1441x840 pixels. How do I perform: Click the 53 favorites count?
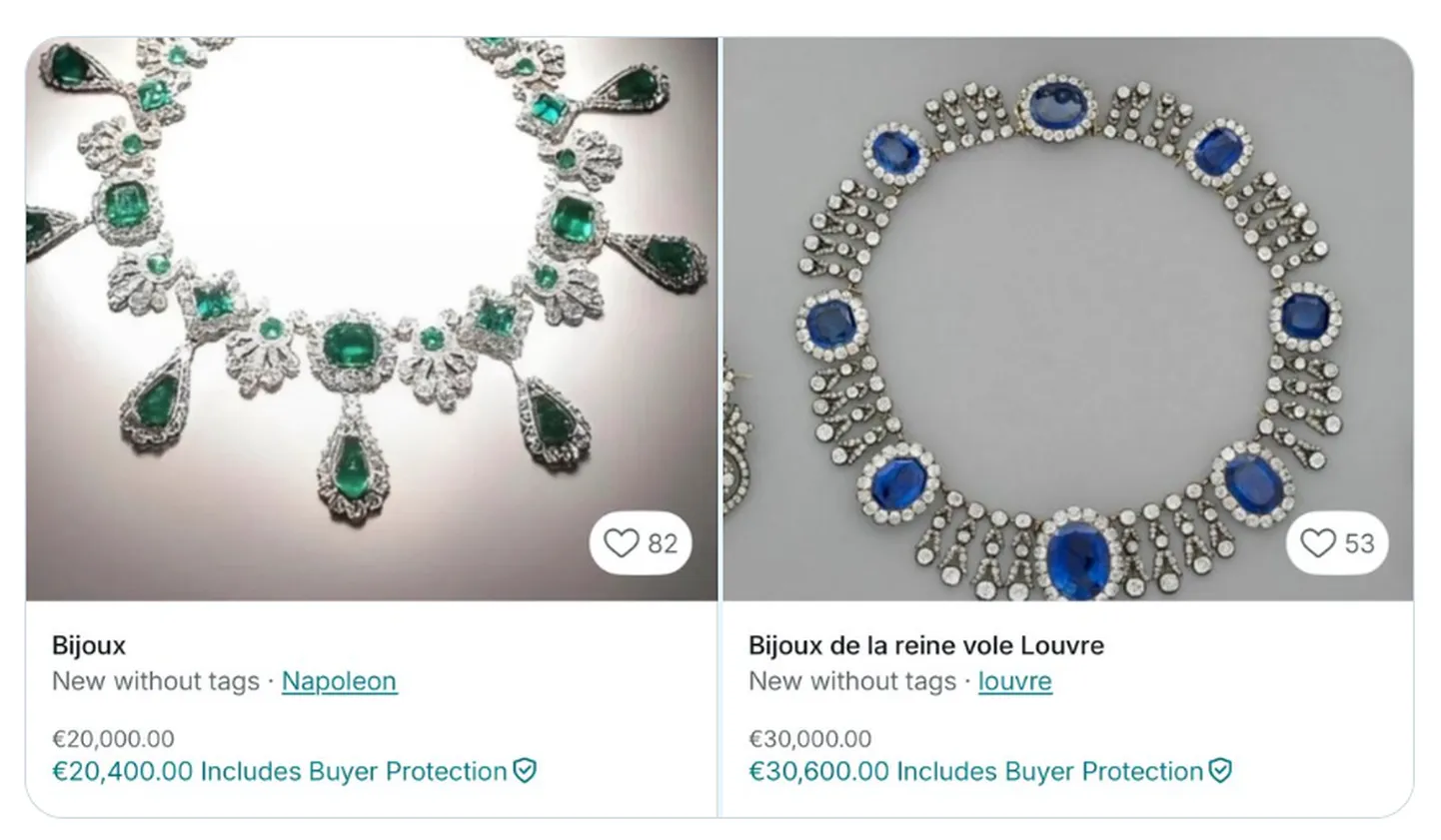(1359, 543)
